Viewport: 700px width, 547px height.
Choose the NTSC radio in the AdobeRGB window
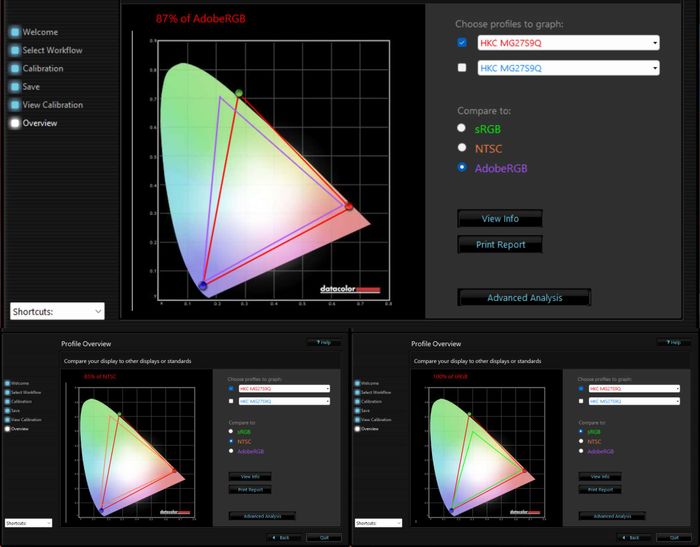(x=462, y=147)
